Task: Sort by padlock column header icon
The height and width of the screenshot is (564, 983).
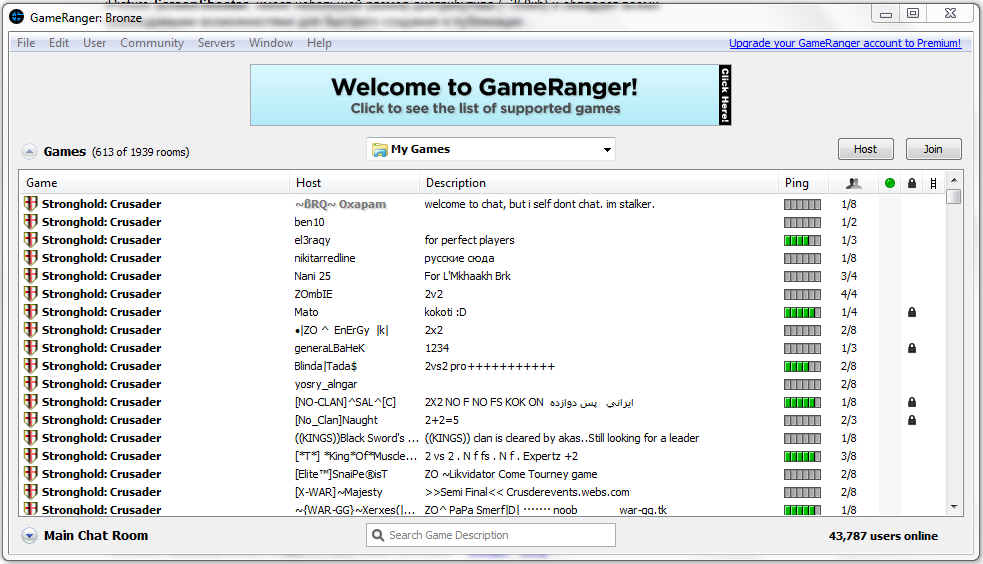Action: pyautogui.click(x=912, y=183)
